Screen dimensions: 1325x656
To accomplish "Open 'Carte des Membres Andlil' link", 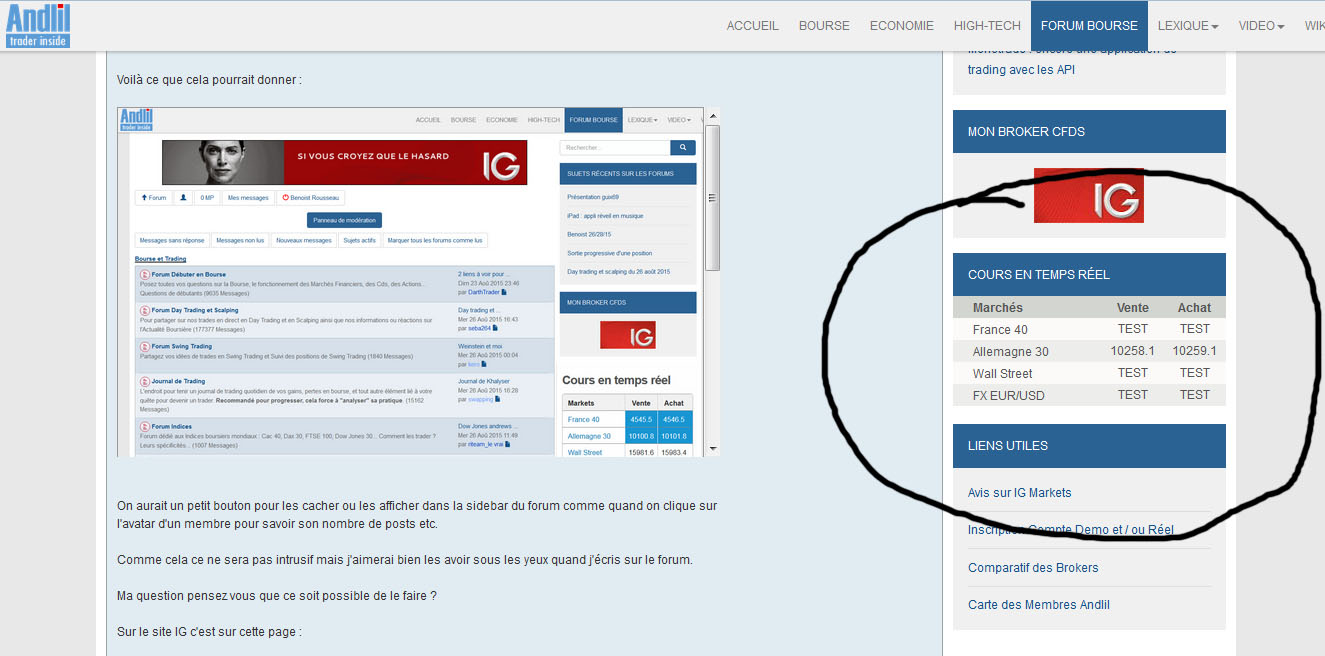I will tap(1039, 605).
